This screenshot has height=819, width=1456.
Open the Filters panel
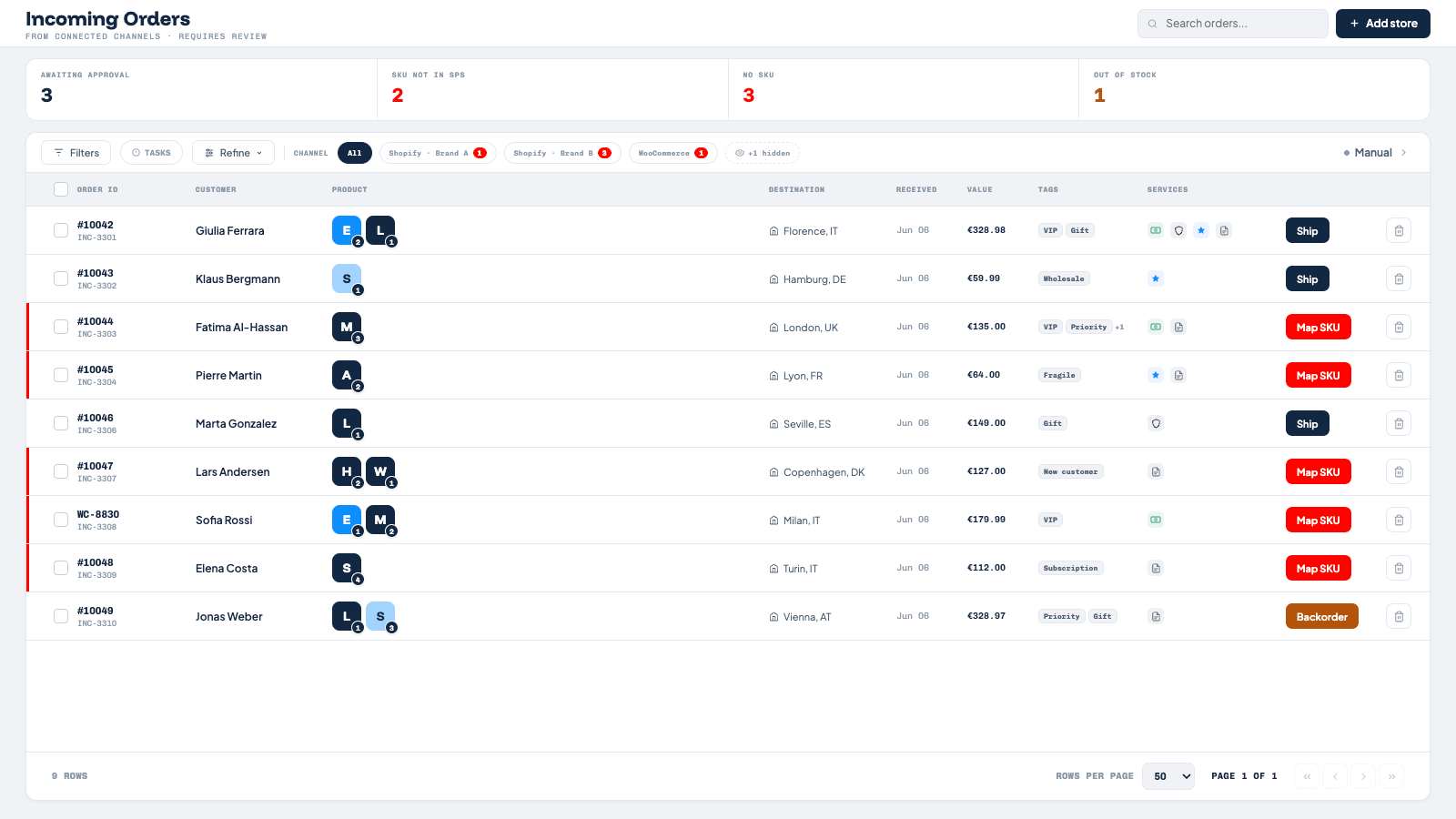pos(76,153)
